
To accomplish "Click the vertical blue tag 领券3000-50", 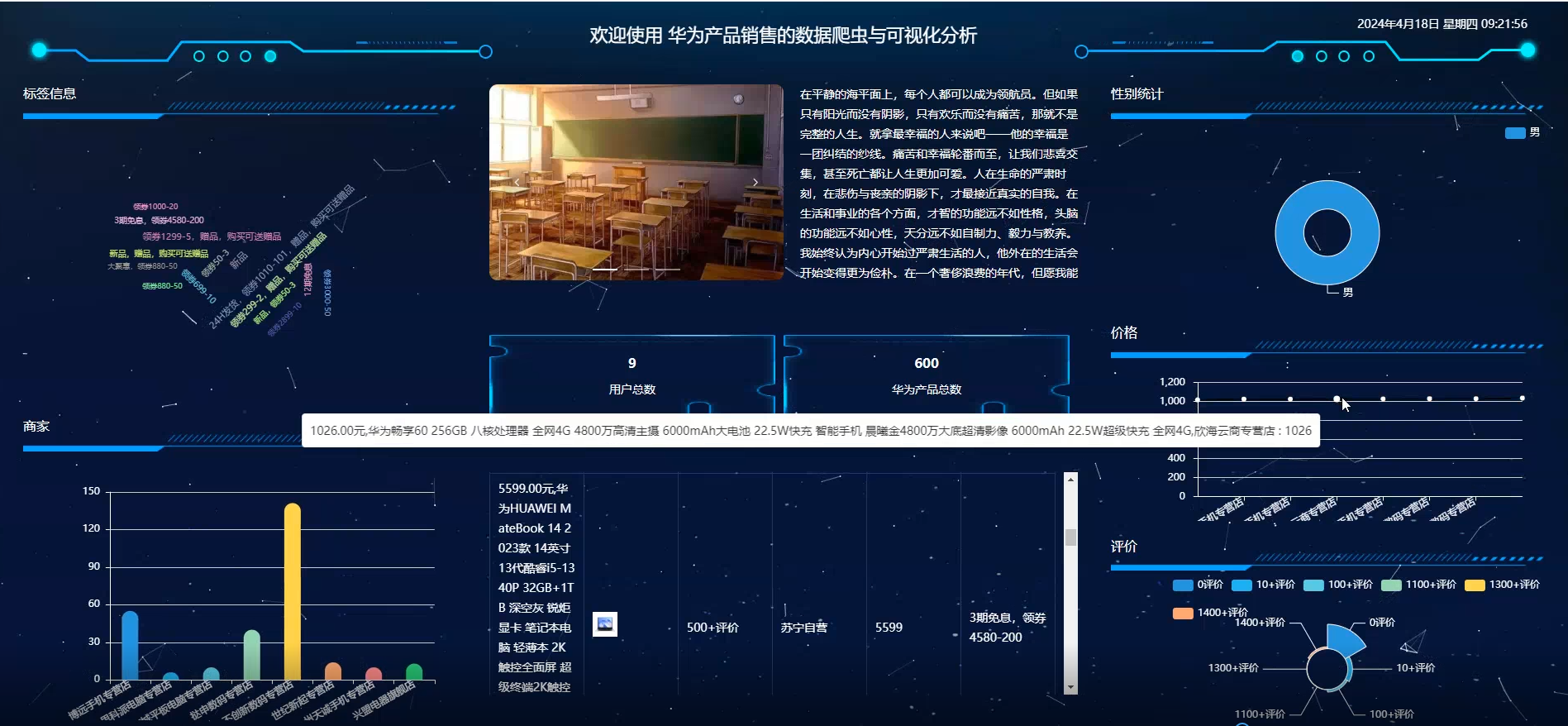I will 327,293.
